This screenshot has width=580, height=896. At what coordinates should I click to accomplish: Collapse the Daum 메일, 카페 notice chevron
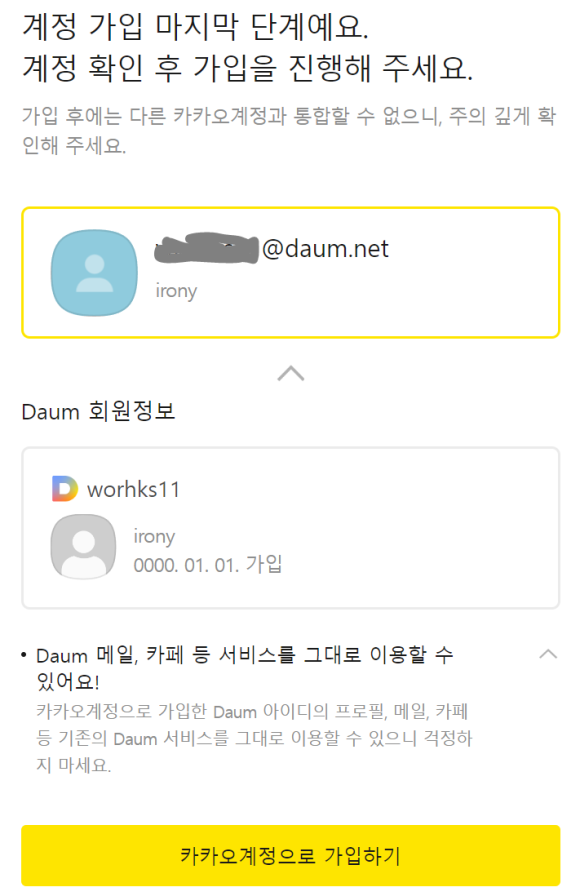[548, 654]
